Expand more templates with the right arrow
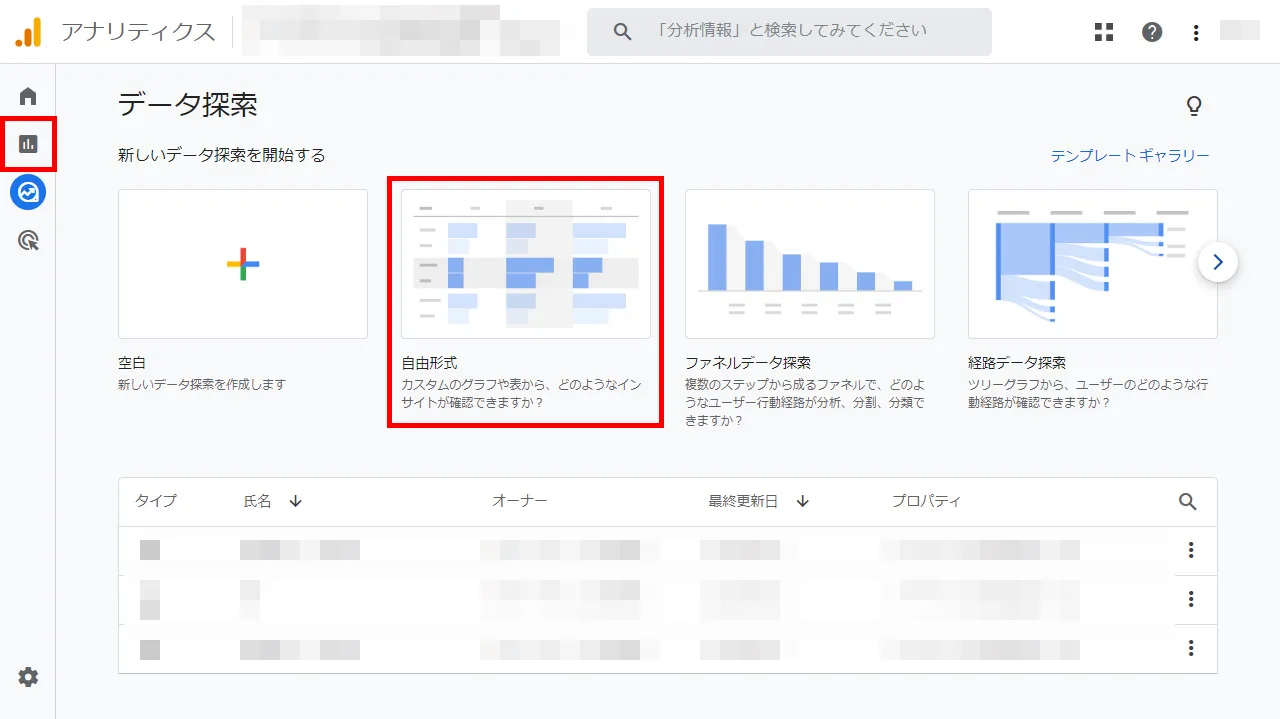 [1218, 262]
